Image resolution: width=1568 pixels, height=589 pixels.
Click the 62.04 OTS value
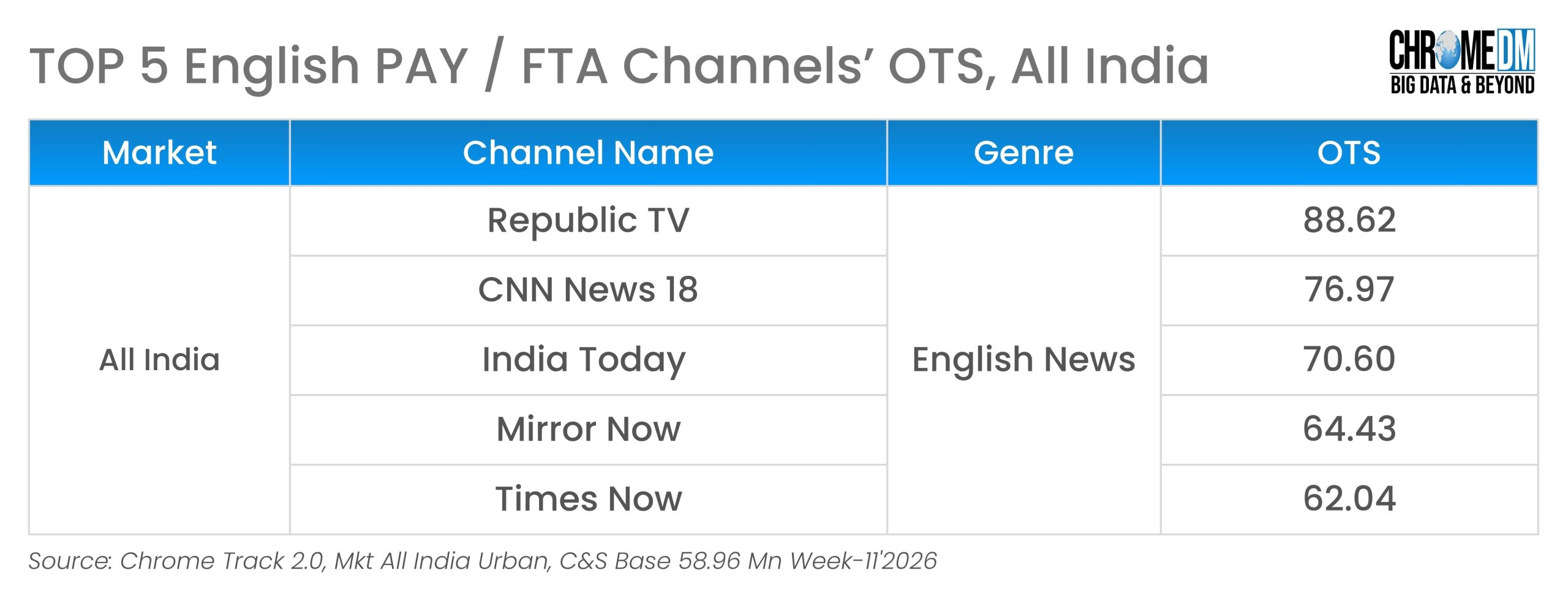click(1349, 499)
